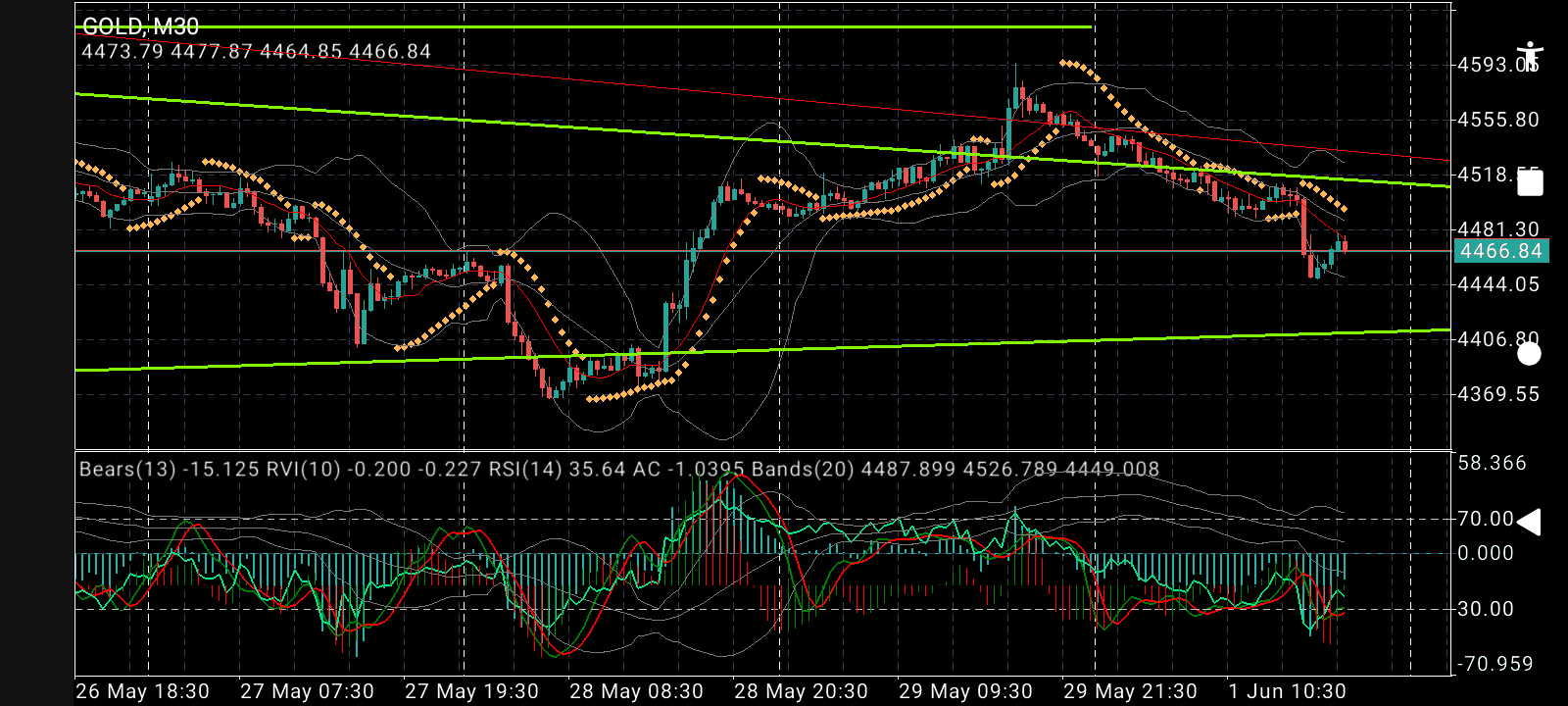Tap the square recent apps button
Viewport: 1568px width, 706px height.
point(1530,183)
